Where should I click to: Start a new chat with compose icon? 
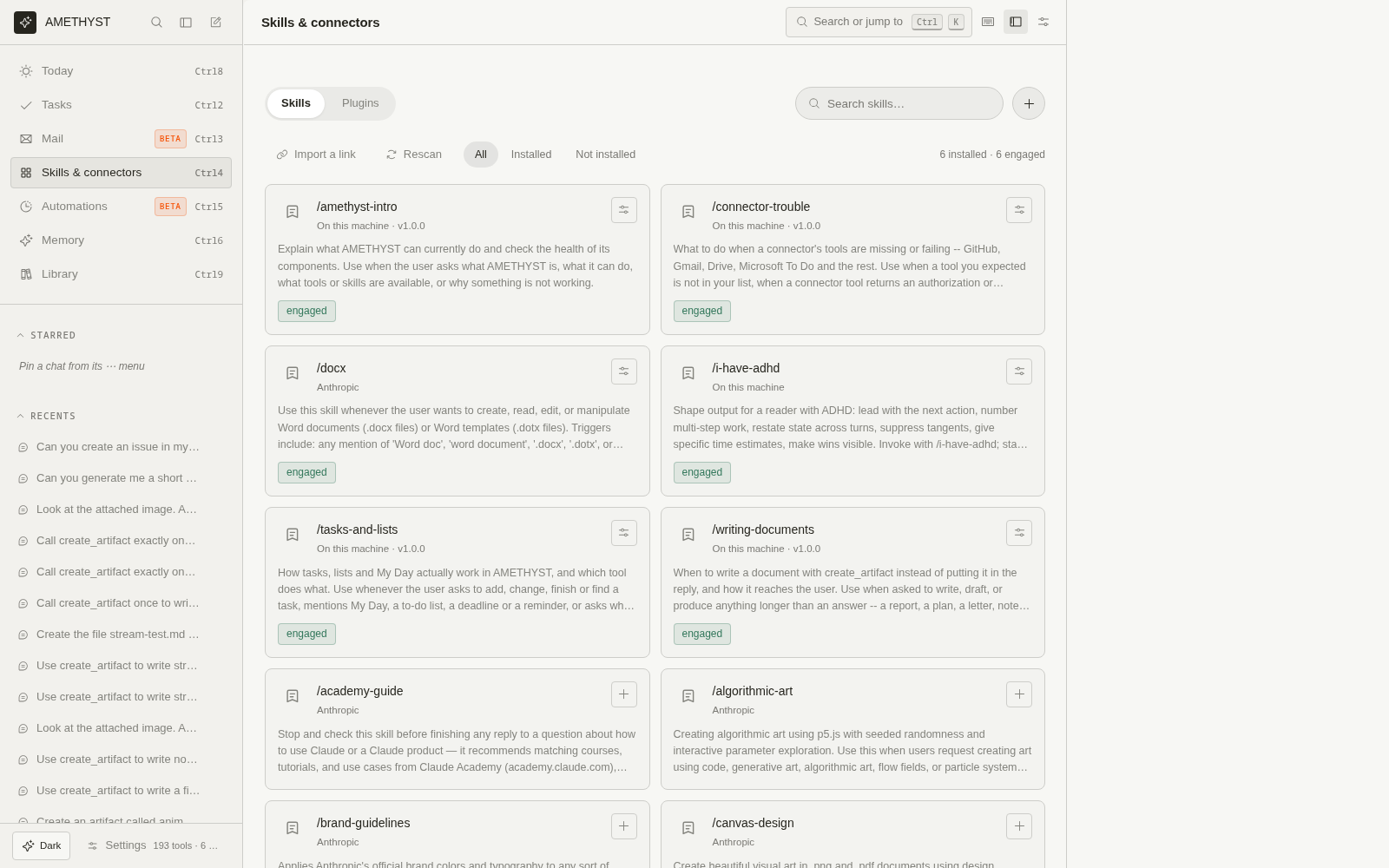pos(215,23)
